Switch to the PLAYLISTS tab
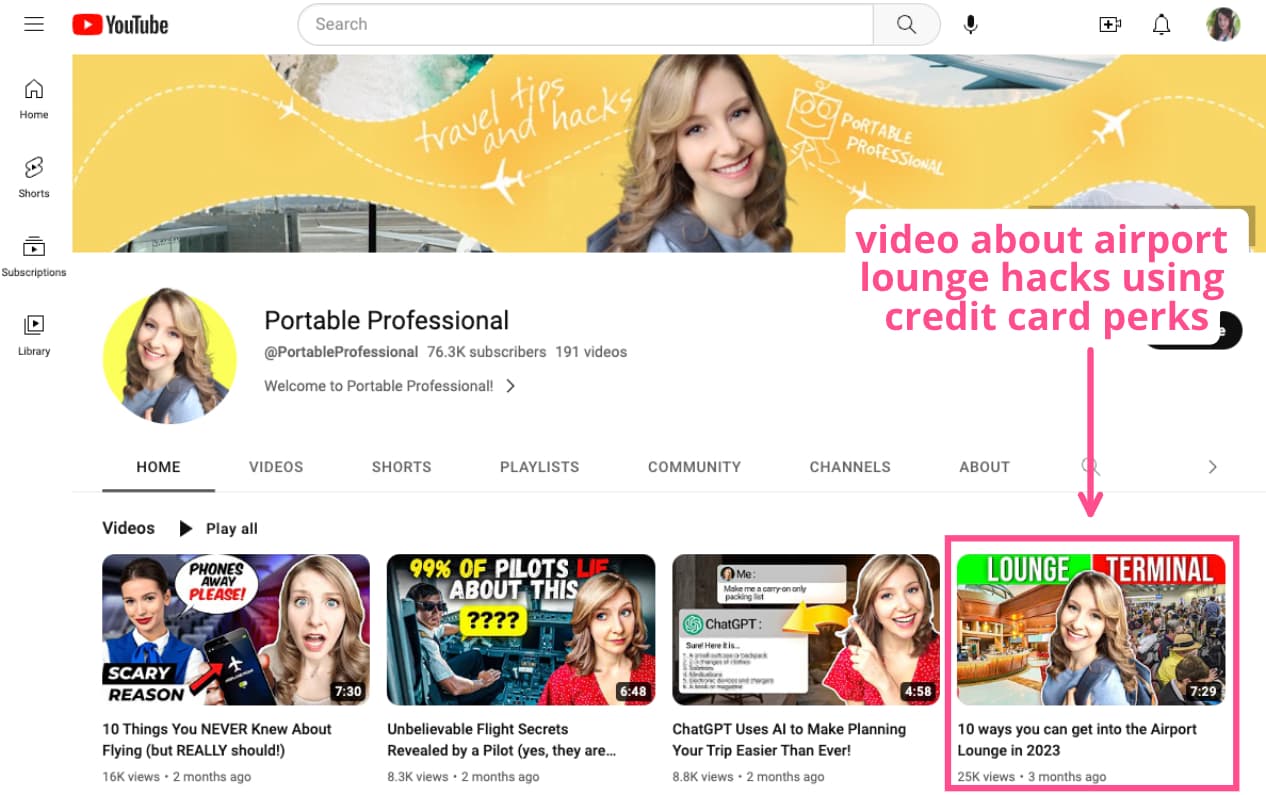This screenshot has width=1266, height=795. [x=539, y=467]
